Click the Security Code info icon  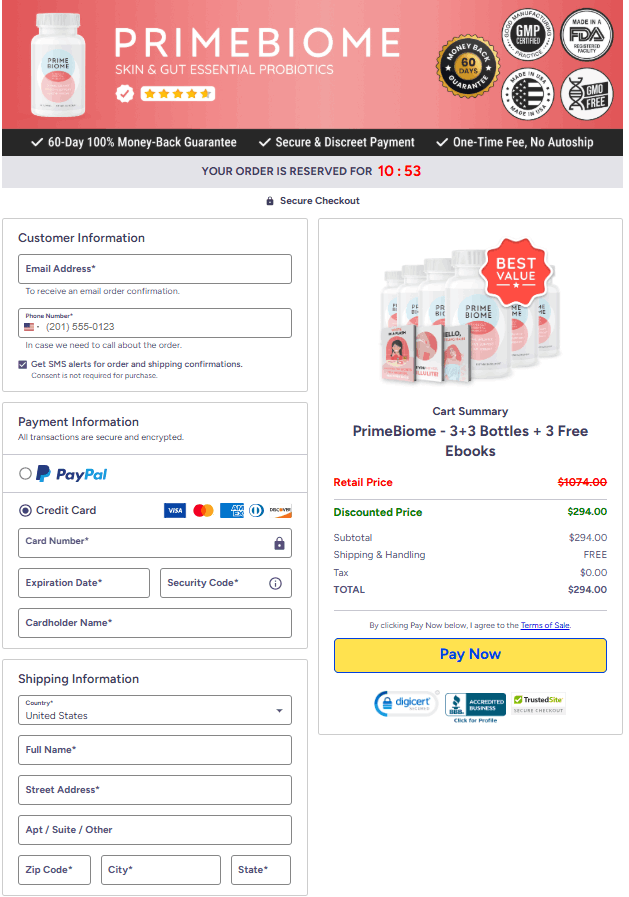[275, 583]
